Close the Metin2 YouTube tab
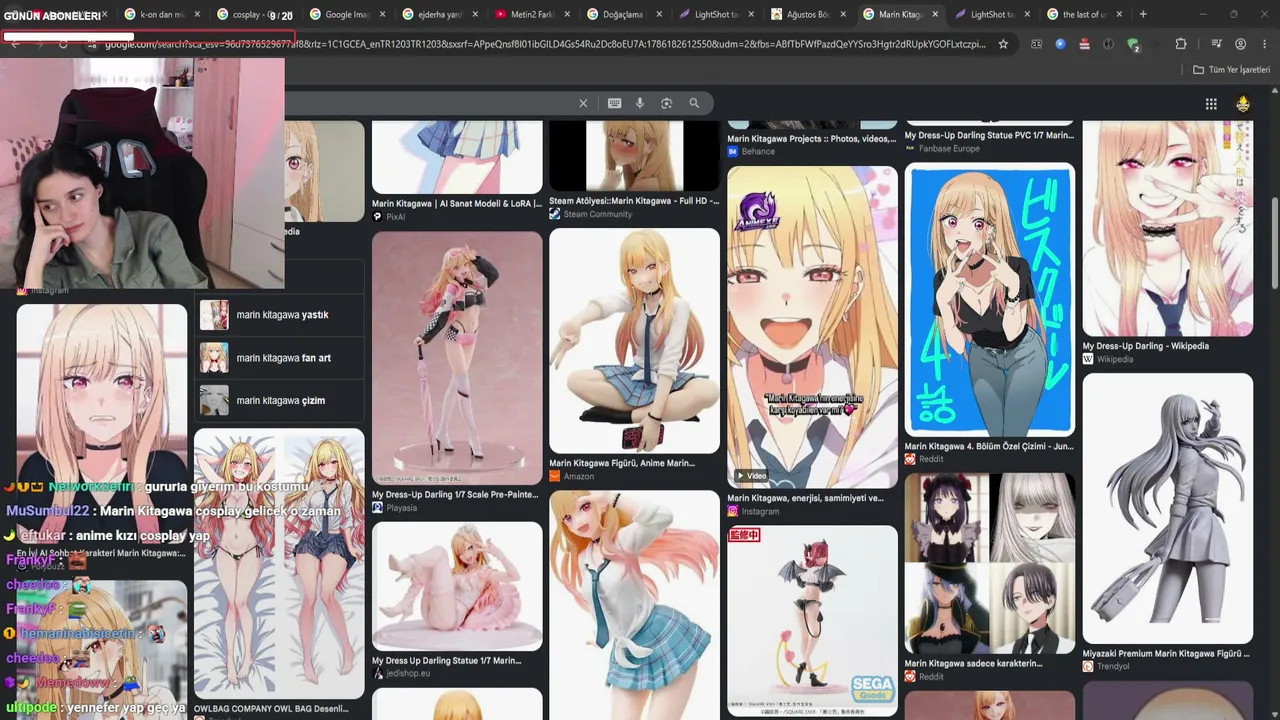The width and height of the screenshot is (1280, 720). click(565, 15)
